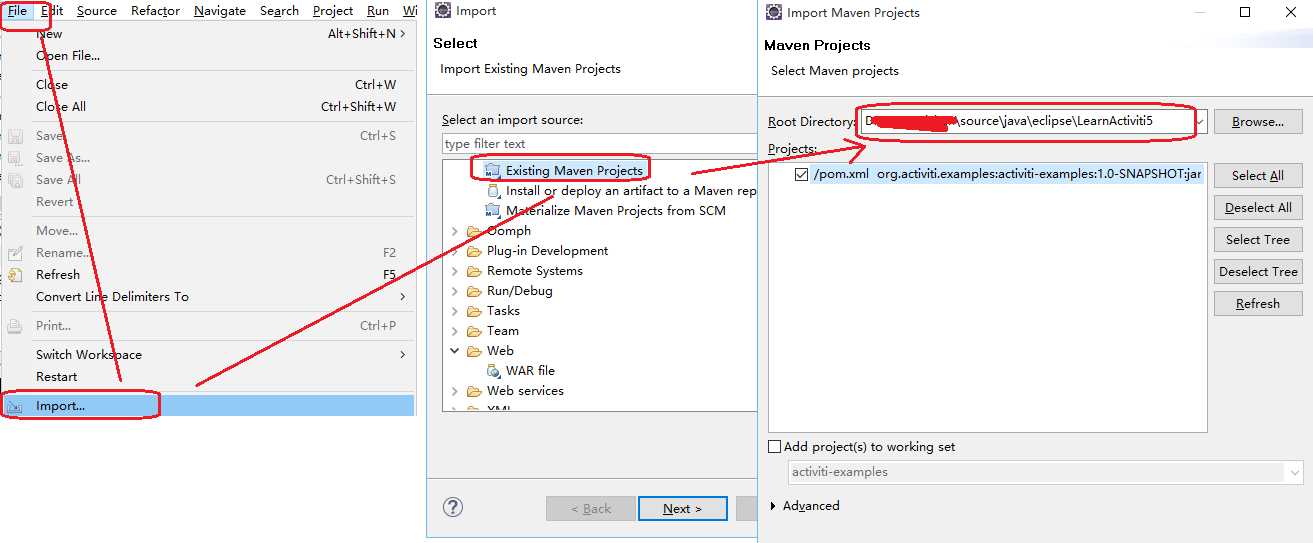Select WAR file import source
The height and width of the screenshot is (543, 1313).
pos(530,370)
